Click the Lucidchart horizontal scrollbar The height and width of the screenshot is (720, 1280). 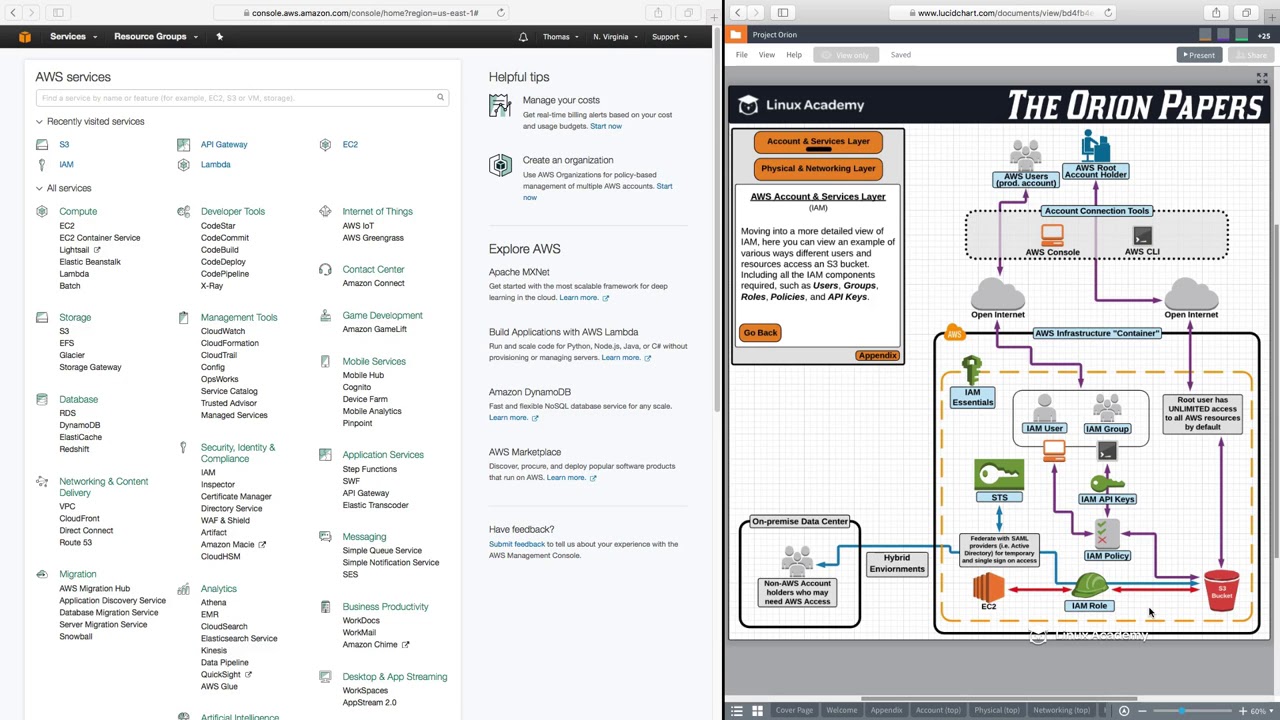pyautogui.click(x=998, y=699)
